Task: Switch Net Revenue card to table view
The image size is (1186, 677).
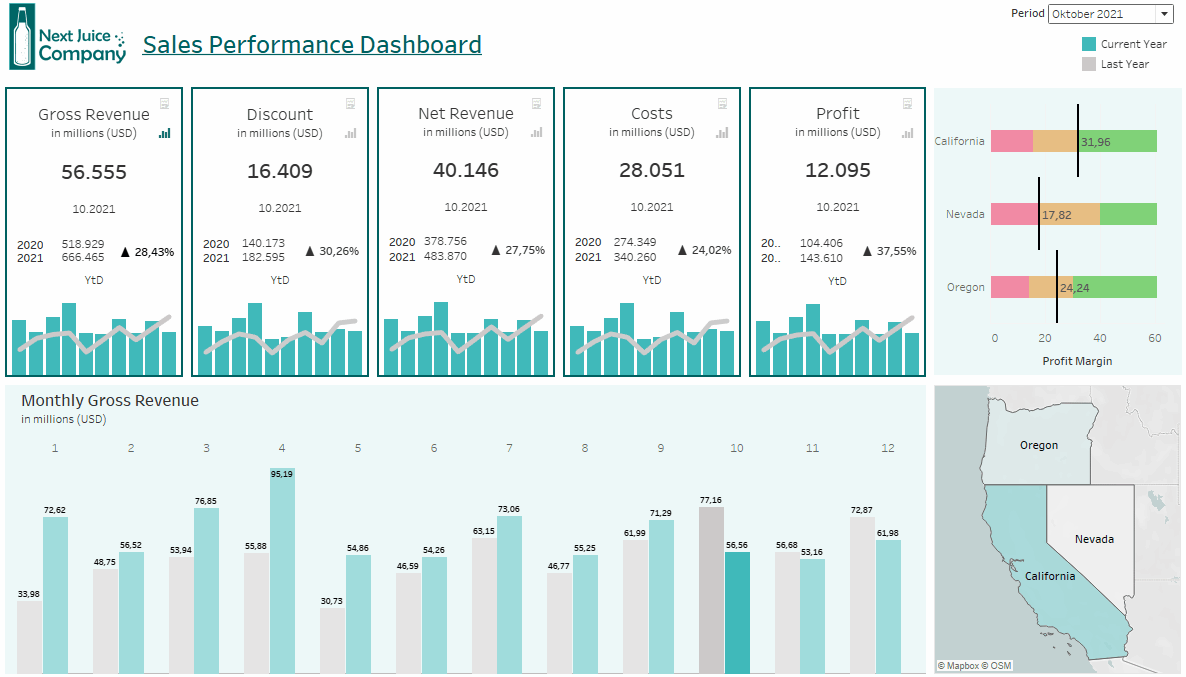Action: [535, 103]
